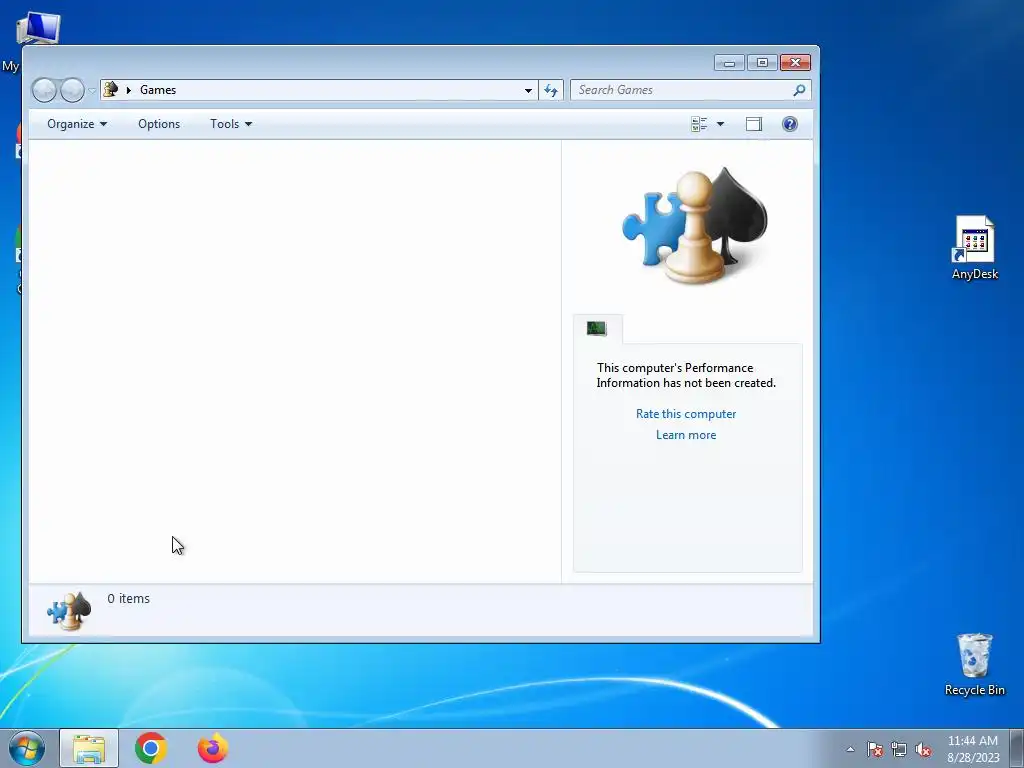Click the large Games preview image
Screen dimensions: 1024x768
pos(694,225)
